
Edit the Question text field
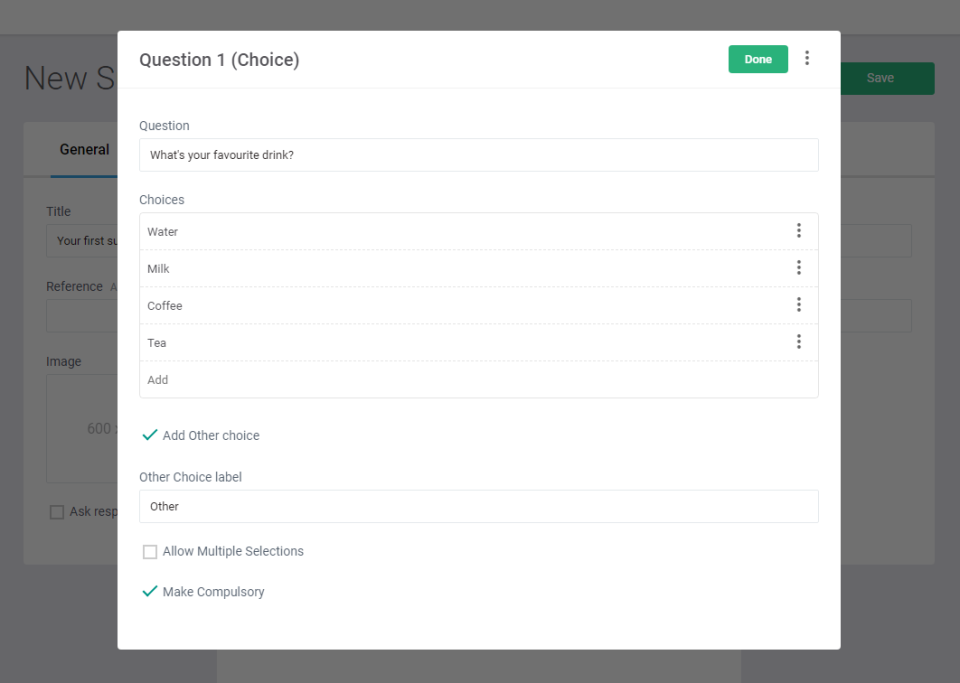pyautogui.click(x=478, y=155)
